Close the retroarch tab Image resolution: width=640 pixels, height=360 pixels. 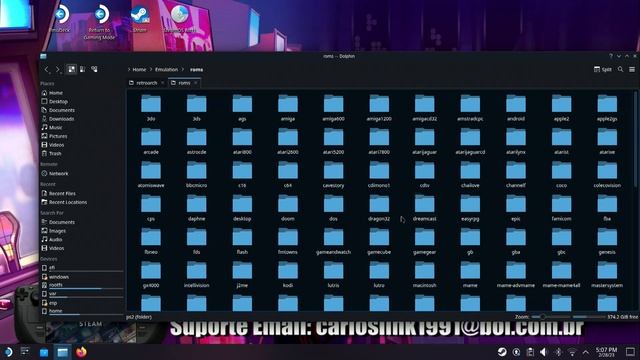click(162, 83)
